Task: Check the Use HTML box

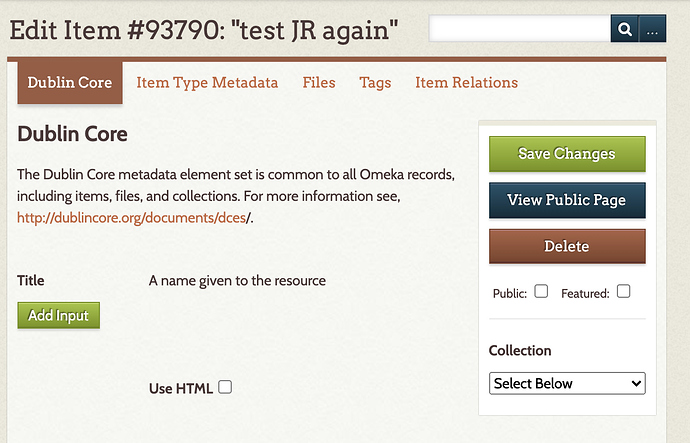Action: pyautogui.click(x=225, y=387)
